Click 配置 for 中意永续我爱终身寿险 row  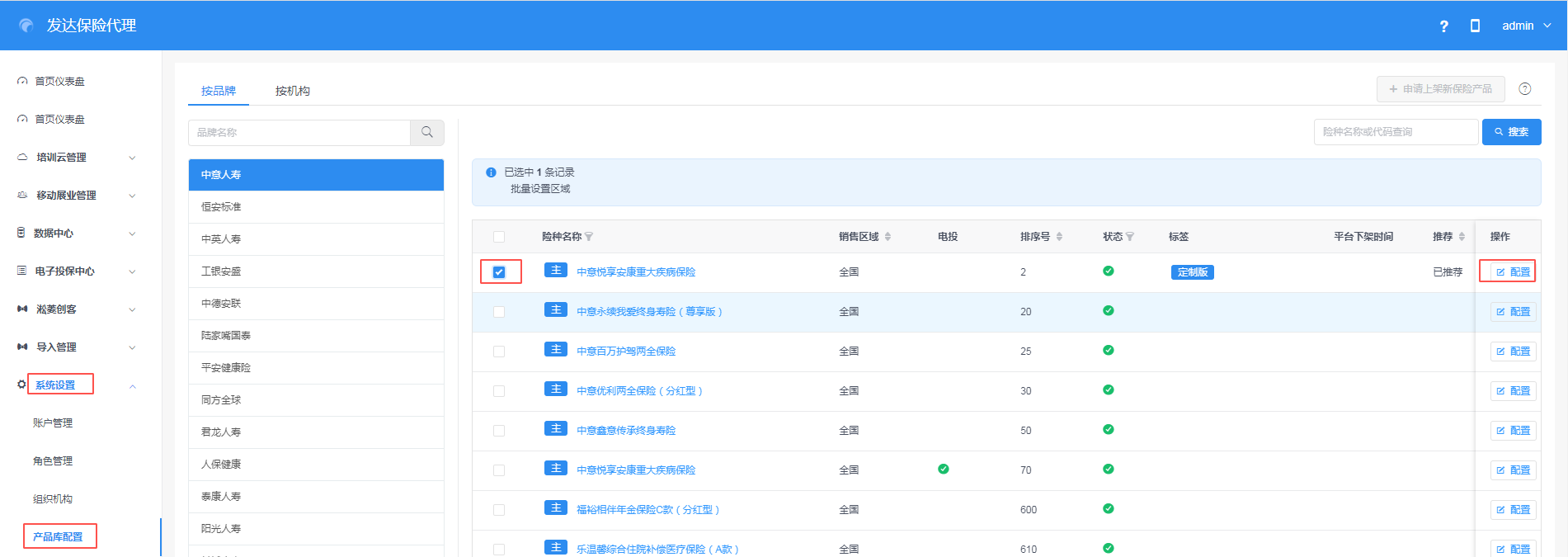1513,312
